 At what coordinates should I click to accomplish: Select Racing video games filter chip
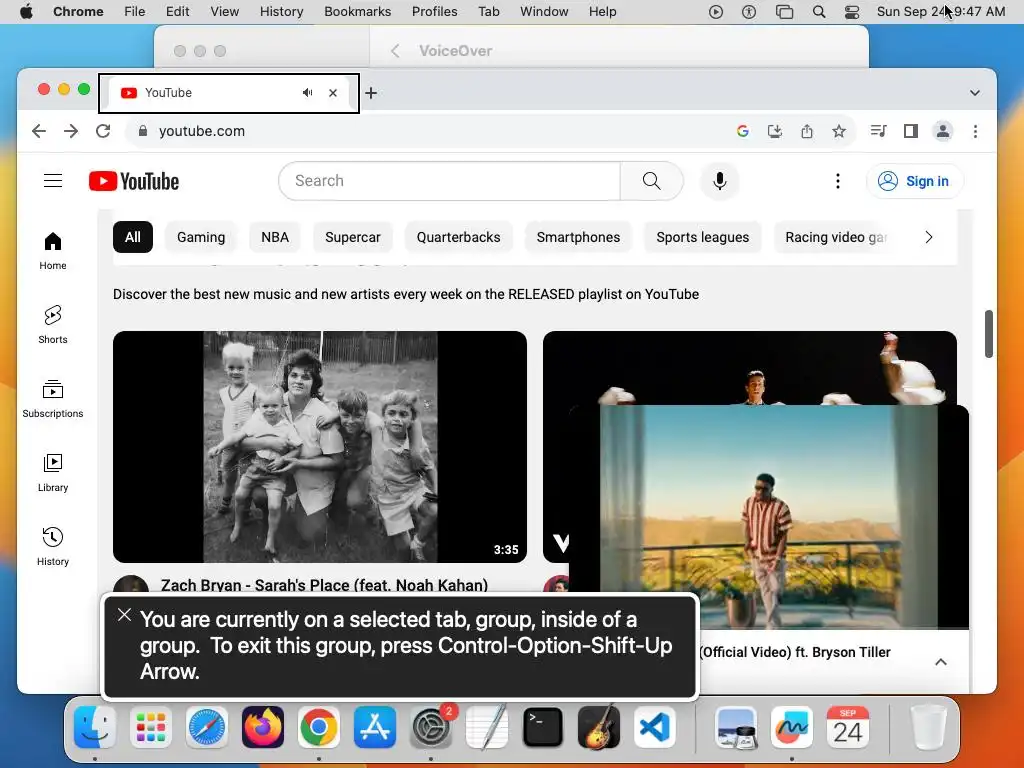pyautogui.click(x=835, y=237)
